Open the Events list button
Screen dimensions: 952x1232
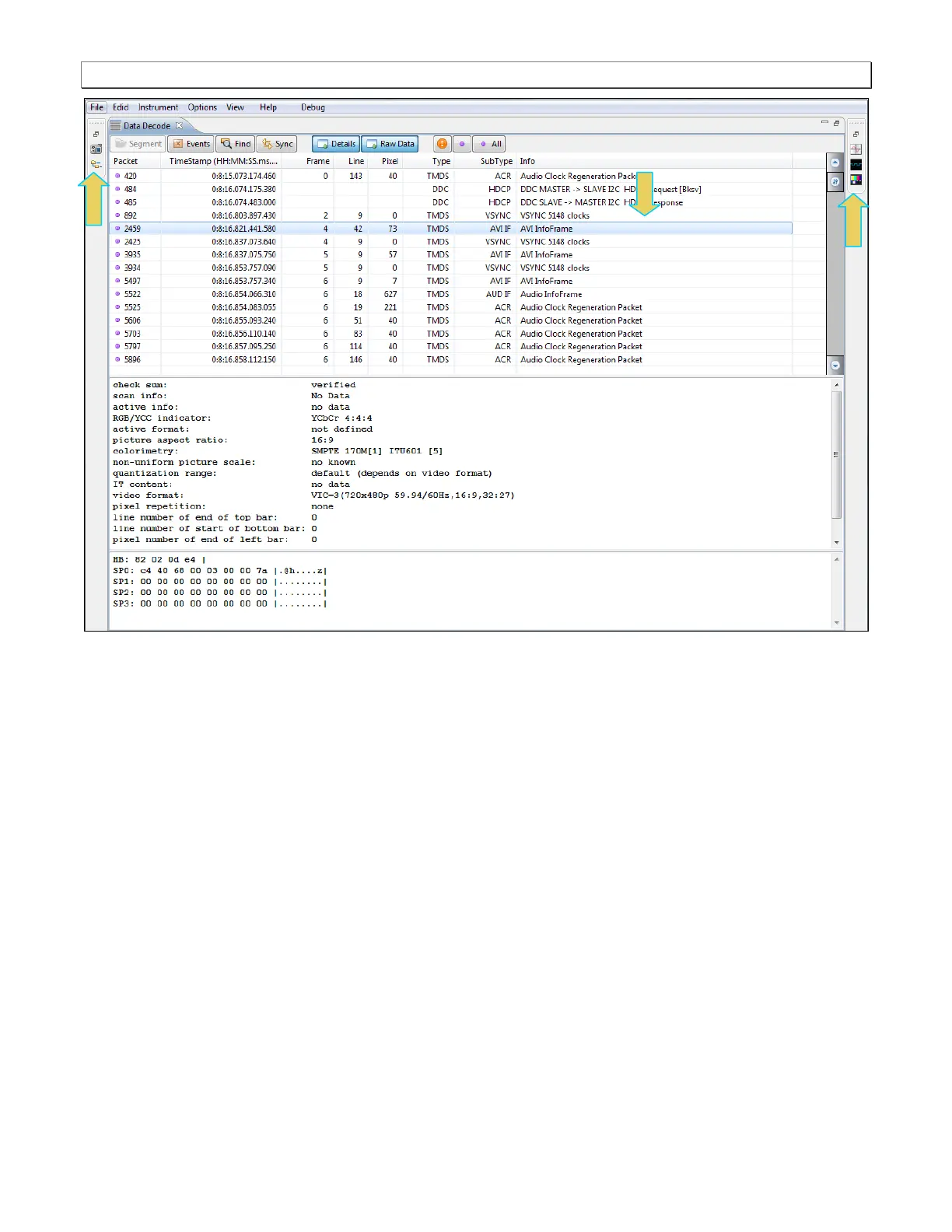(191, 144)
